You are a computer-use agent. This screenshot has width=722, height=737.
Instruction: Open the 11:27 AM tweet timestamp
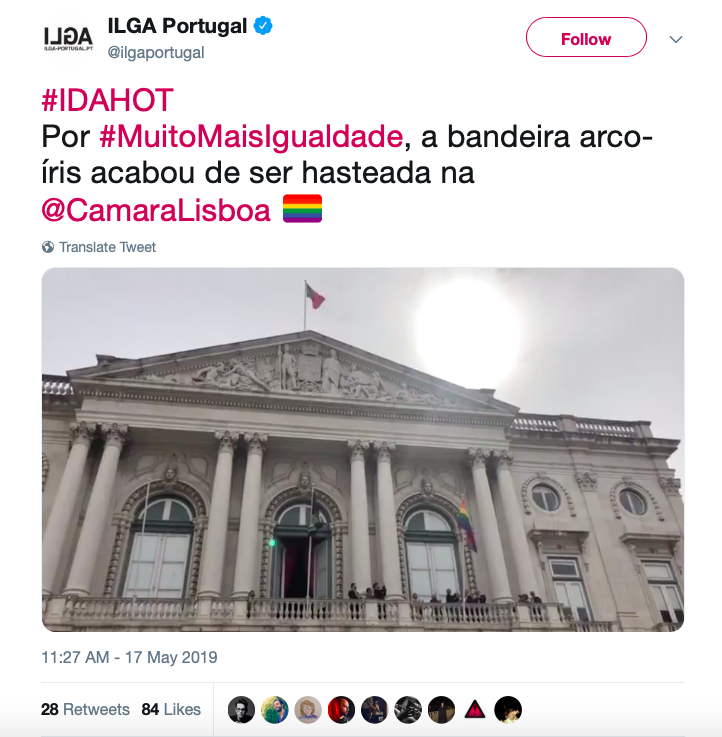click(x=129, y=657)
